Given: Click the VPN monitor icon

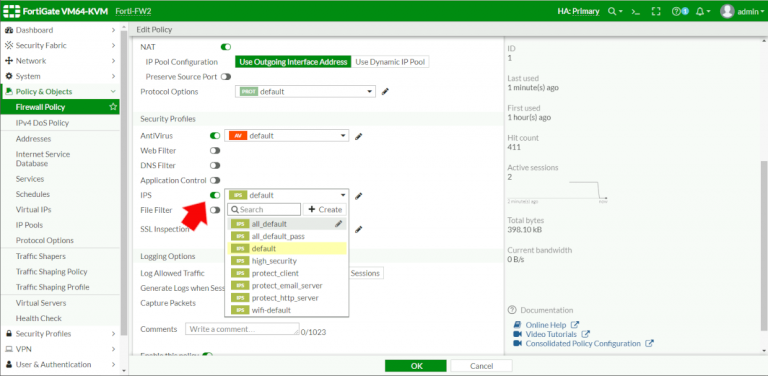Looking at the screenshot, I should pyautogui.click(x=8, y=349).
